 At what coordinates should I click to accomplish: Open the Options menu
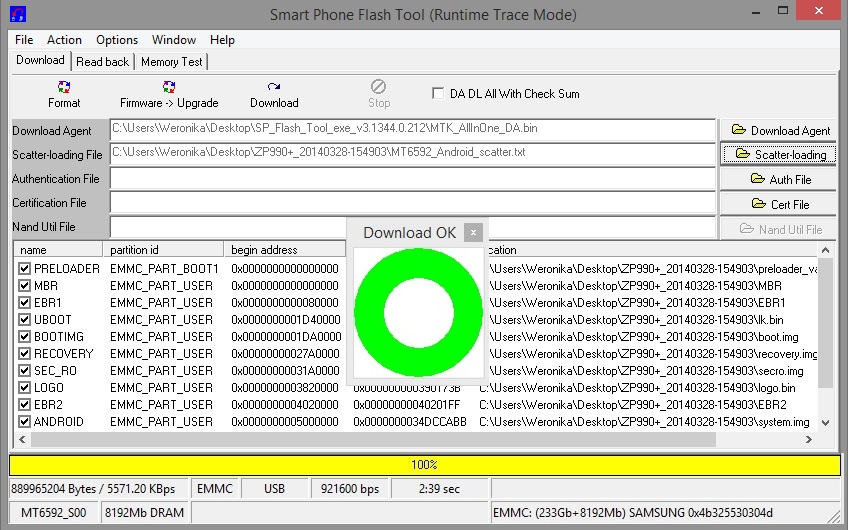(x=117, y=40)
